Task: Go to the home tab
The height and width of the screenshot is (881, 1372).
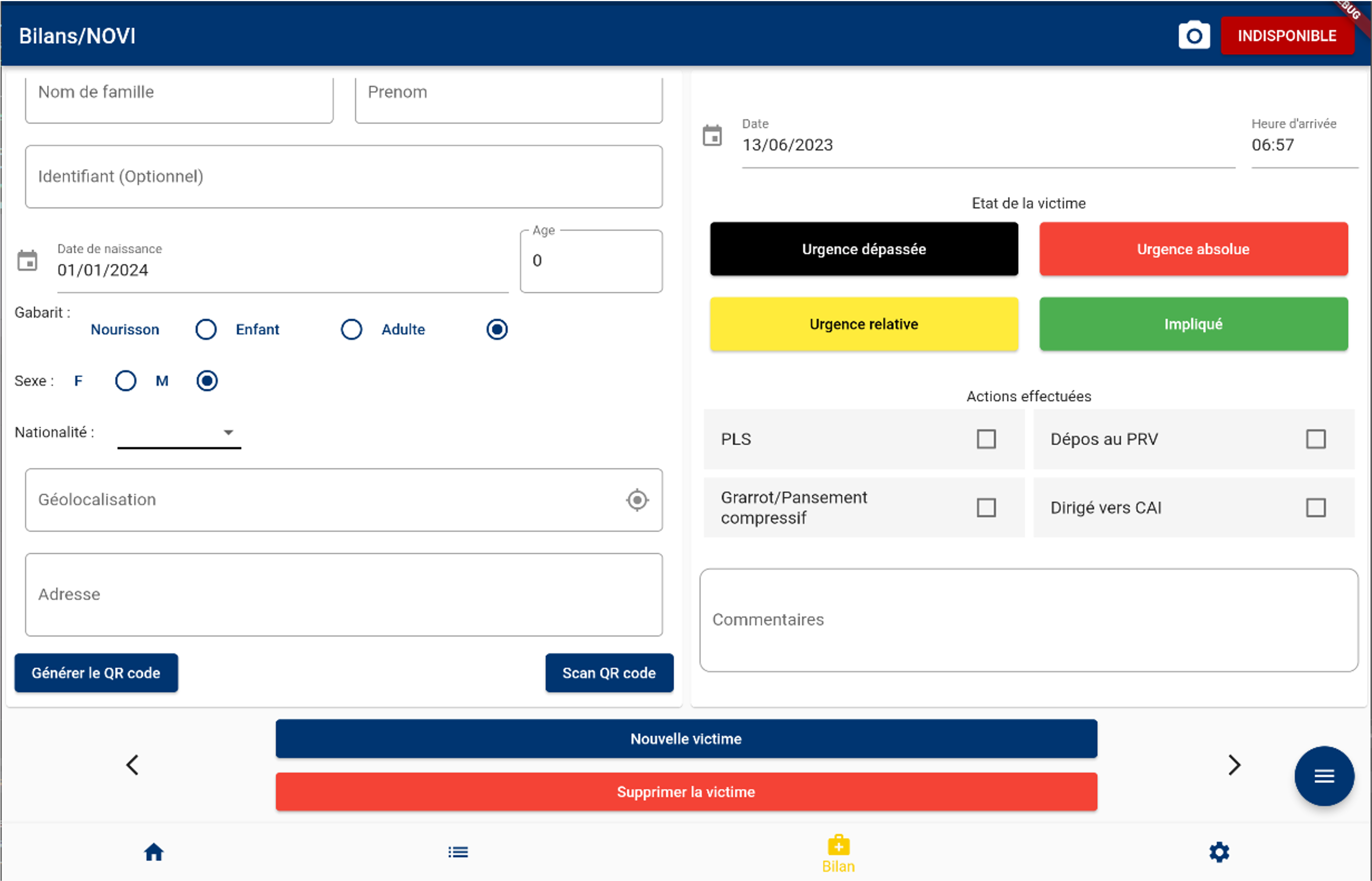Action: (154, 852)
